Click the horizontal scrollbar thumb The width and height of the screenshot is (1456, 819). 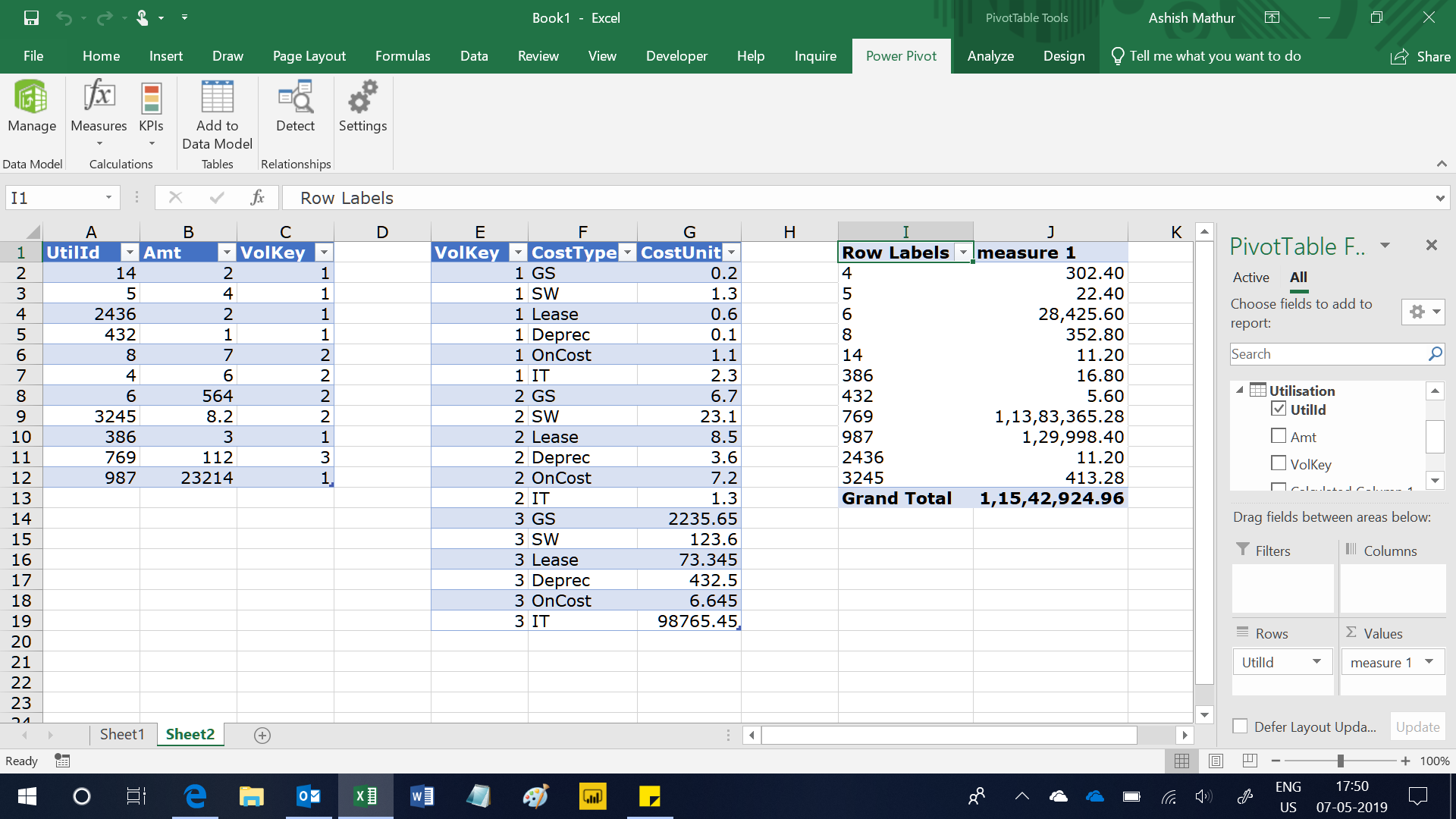coord(949,735)
